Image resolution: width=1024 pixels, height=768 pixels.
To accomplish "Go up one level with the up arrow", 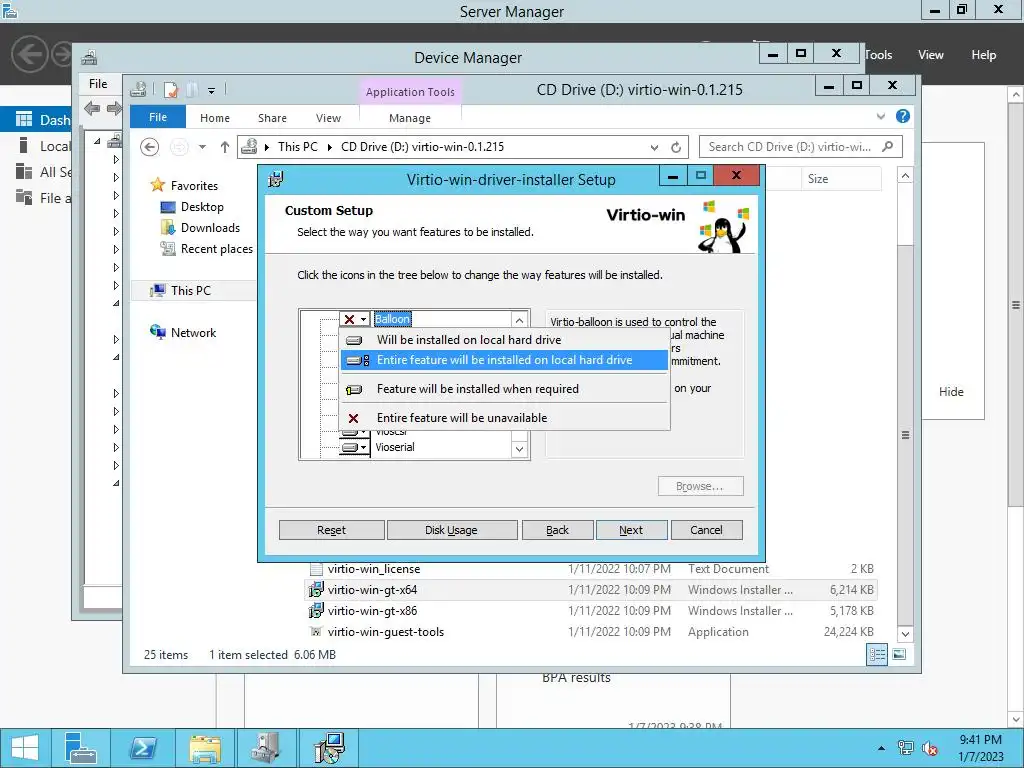I will click(x=225, y=147).
